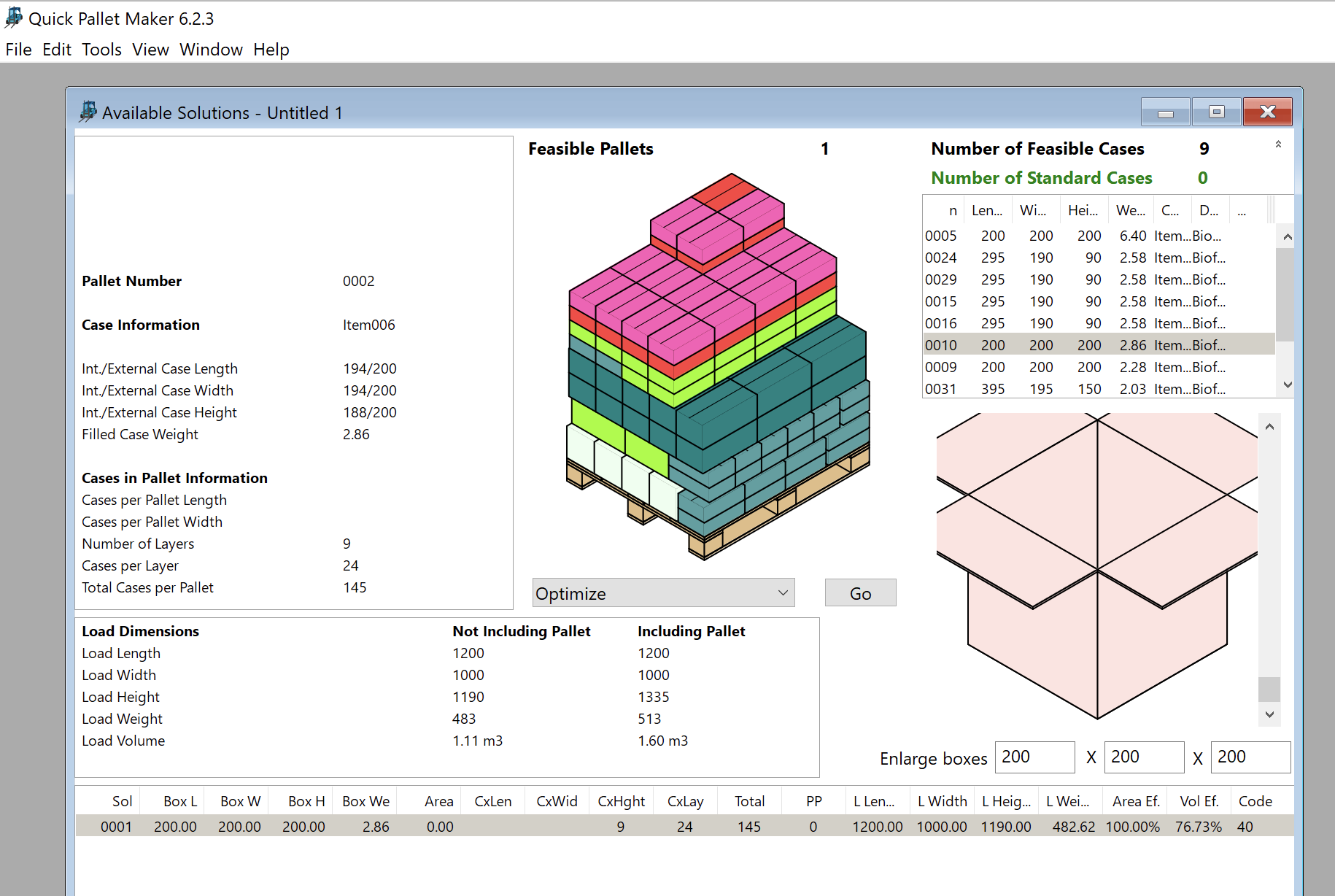This screenshot has width=1335, height=896.
Task: Click the Case Information value Item006
Action: 368,325
